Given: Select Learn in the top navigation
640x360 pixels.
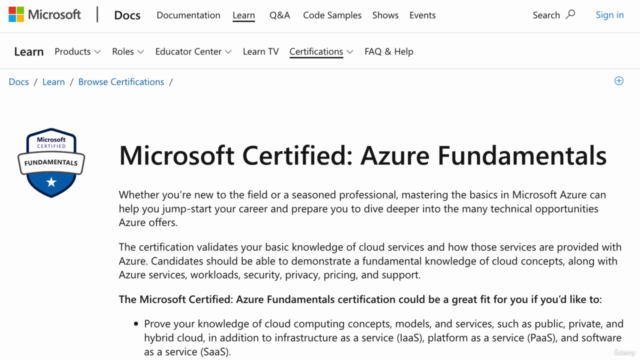Looking at the screenshot, I should coord(244,15).
